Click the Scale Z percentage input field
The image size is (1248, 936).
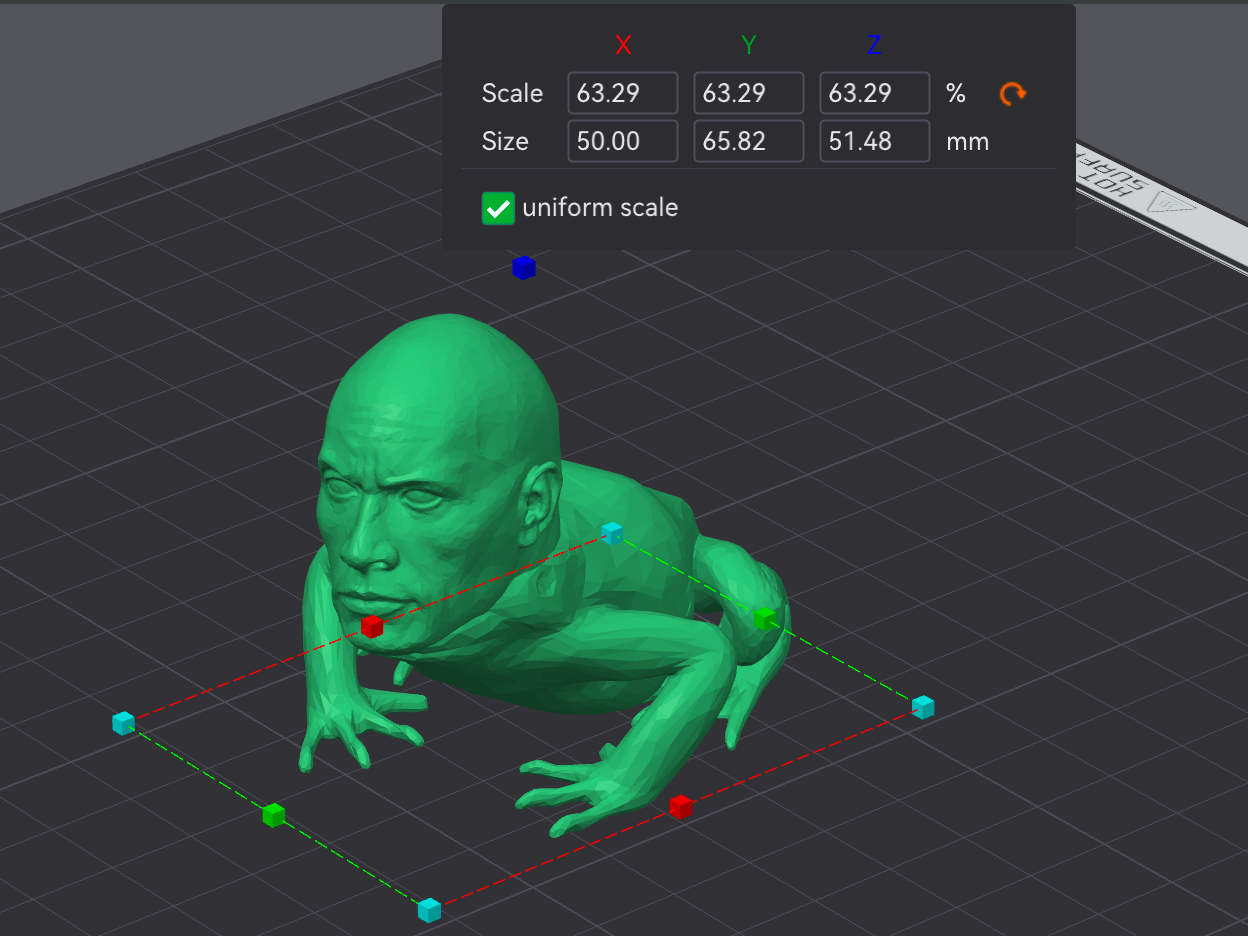[x=875, y=93]
